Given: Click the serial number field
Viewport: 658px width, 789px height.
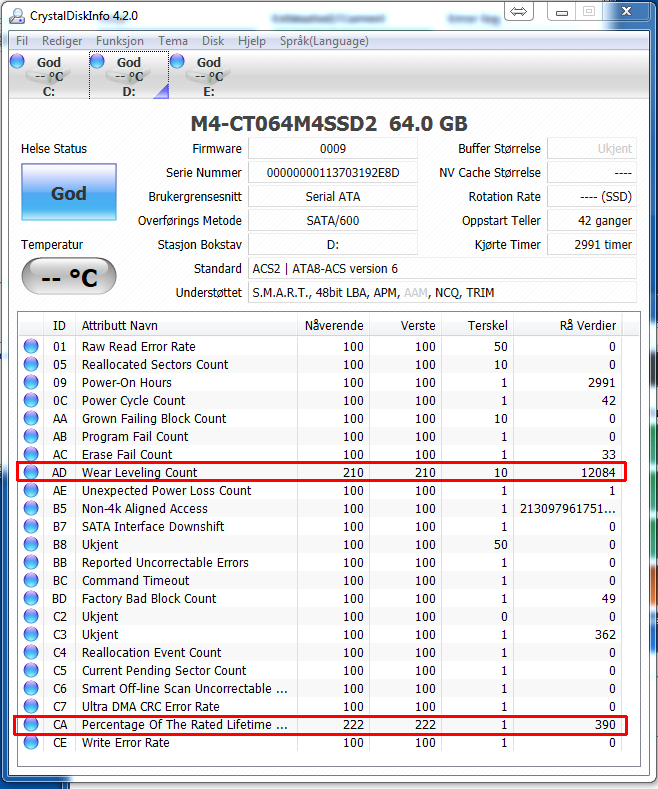Looking at the screenshot, I should [333, 173].
